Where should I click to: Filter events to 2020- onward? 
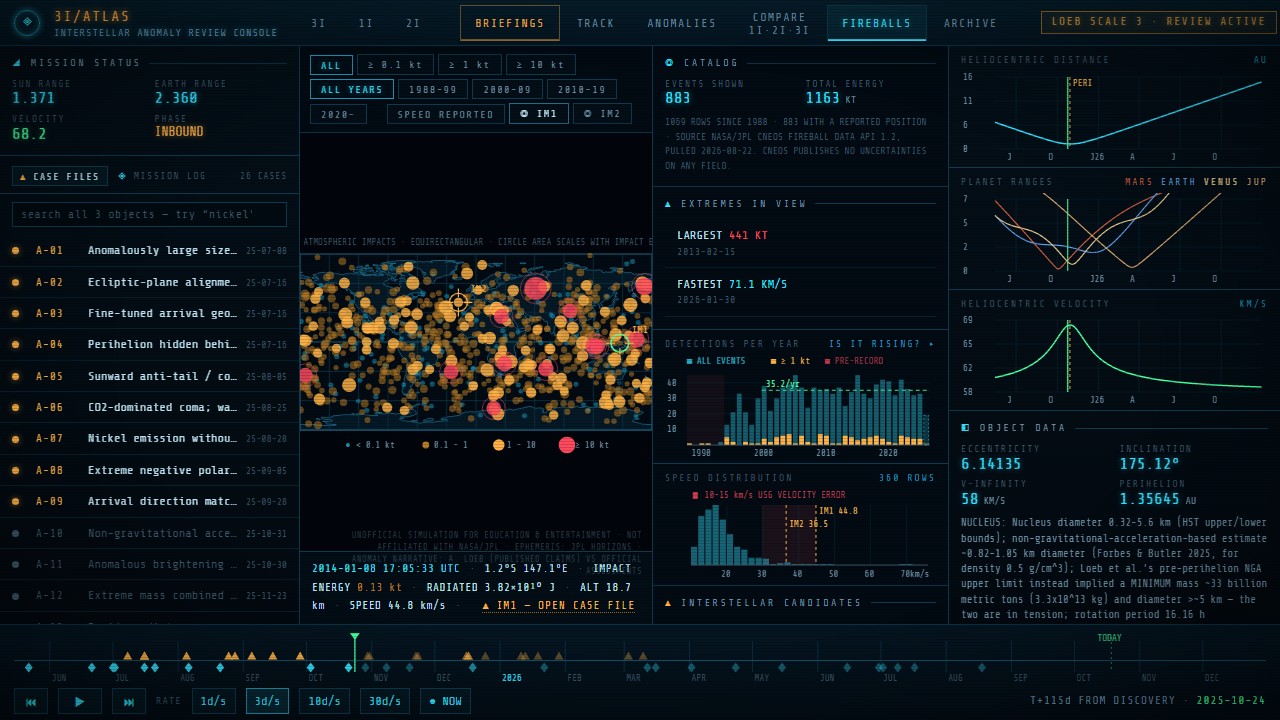click(338, 114)
